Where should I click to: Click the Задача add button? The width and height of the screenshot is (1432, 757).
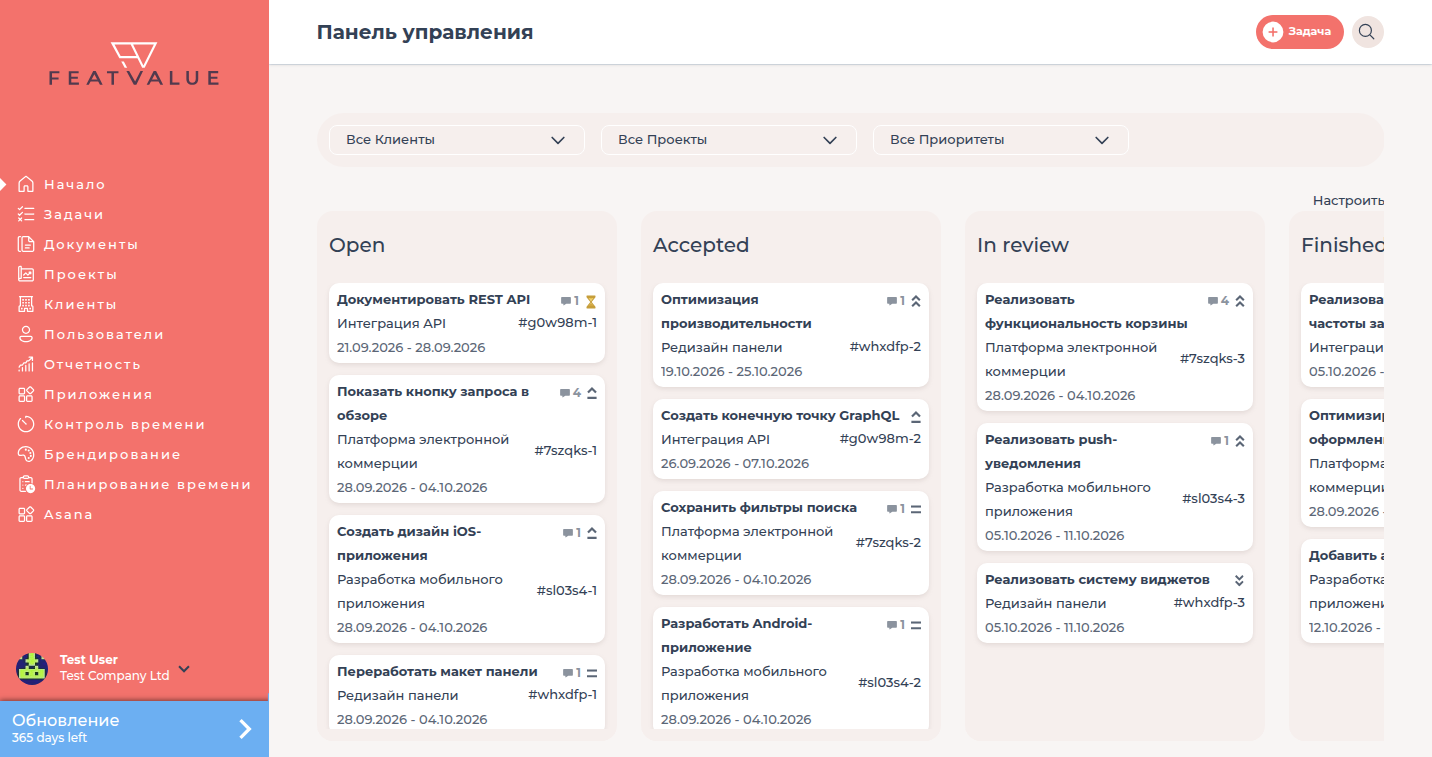[1300, 32]
